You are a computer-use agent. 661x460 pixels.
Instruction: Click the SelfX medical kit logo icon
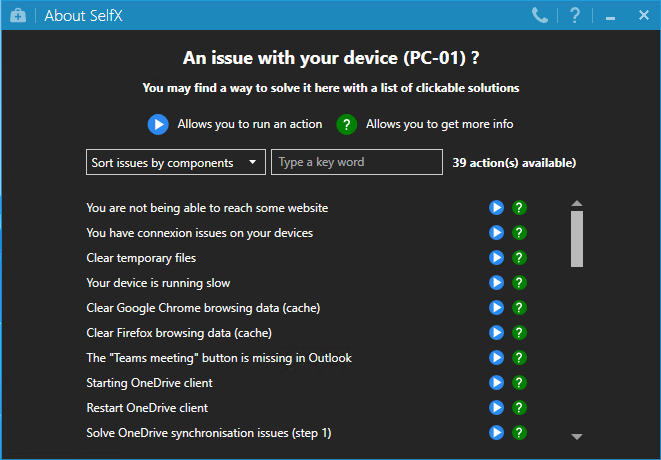18,16
